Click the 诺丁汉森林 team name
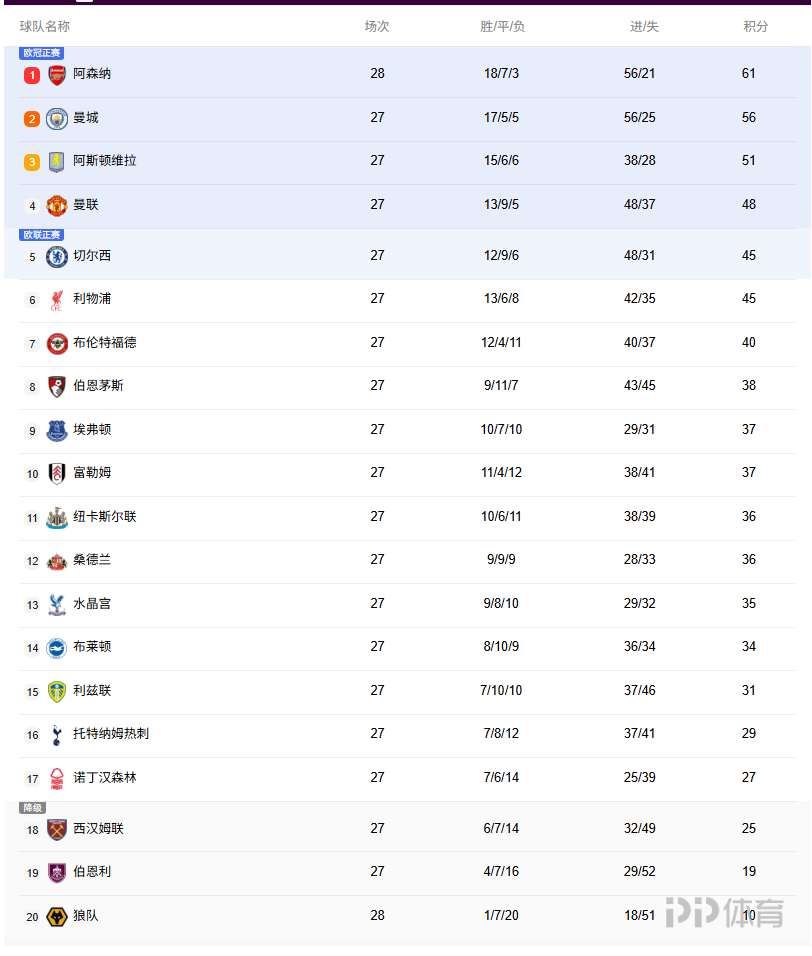Image resolution: width=812 pixels, height=956 pixels. point(105,778)
